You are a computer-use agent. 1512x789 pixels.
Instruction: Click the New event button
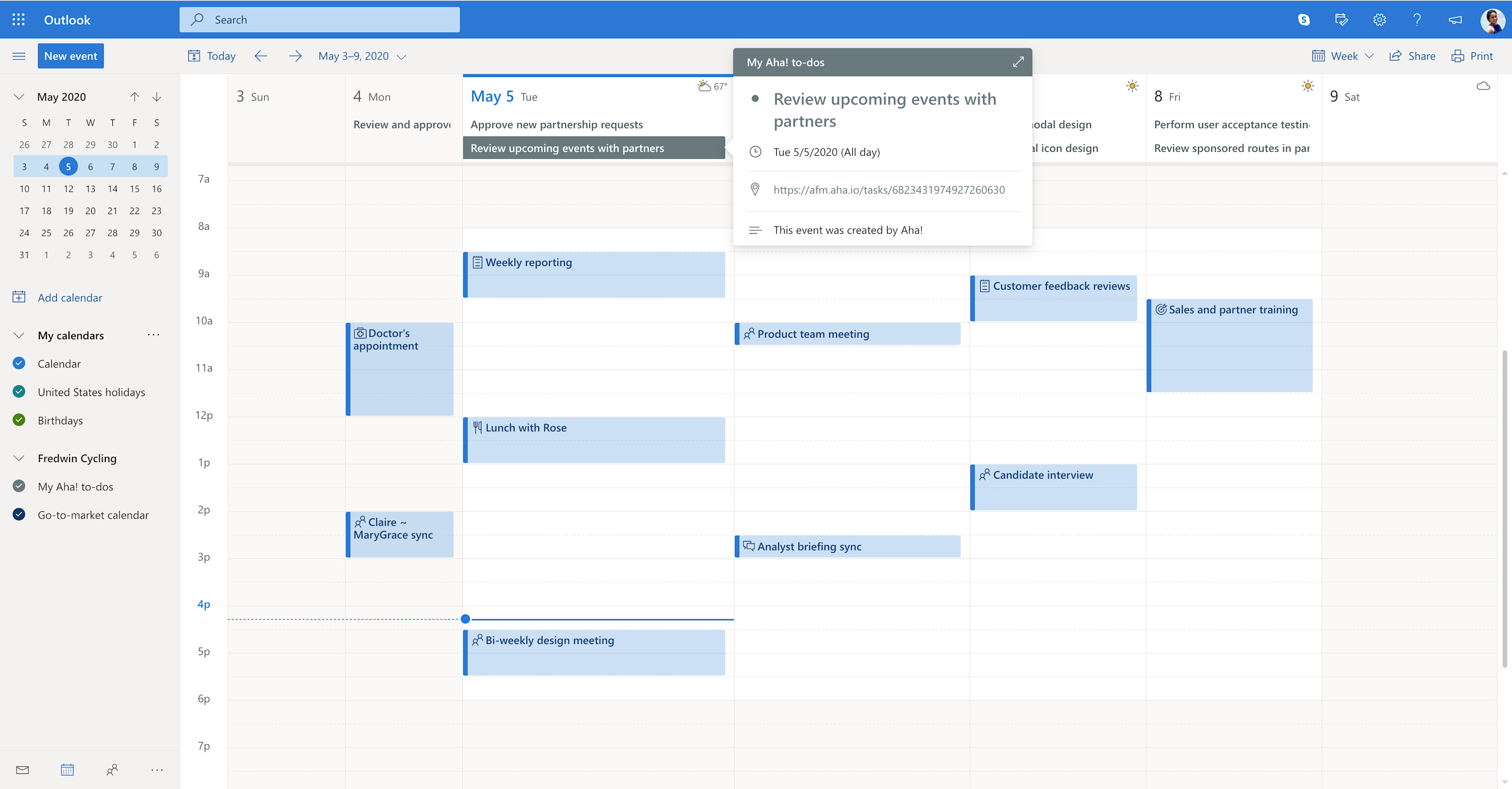[x=70, y=56]
